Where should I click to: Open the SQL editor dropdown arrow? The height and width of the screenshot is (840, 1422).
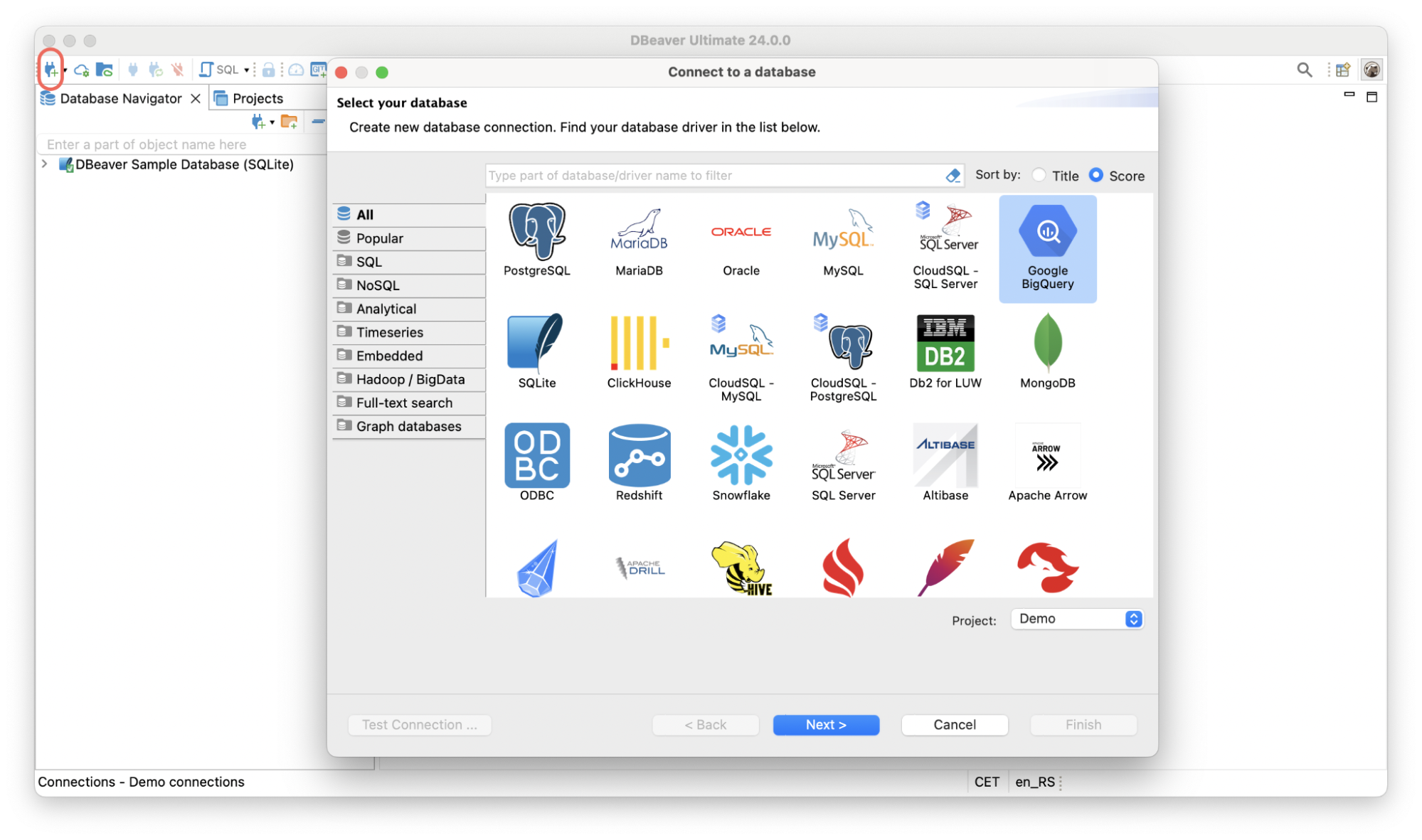tap(246, 69)
